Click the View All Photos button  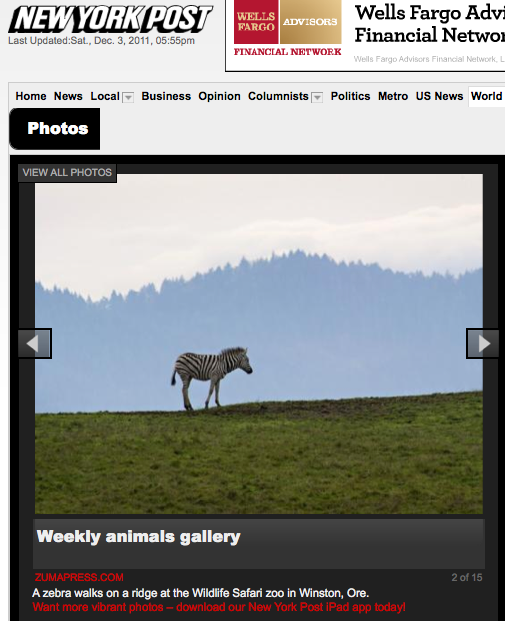pos(67,173)
